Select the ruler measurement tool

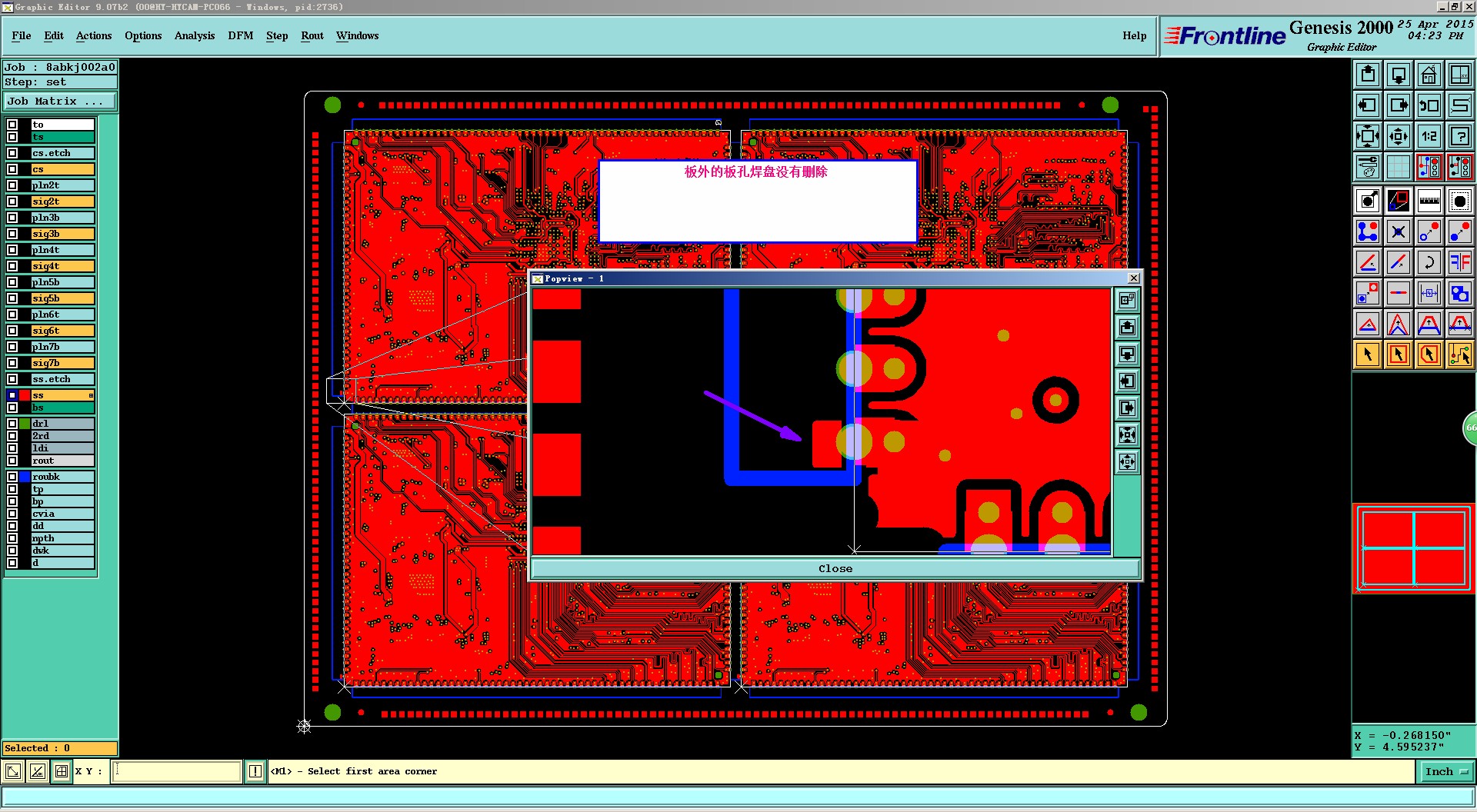[x=1429, y=201]
